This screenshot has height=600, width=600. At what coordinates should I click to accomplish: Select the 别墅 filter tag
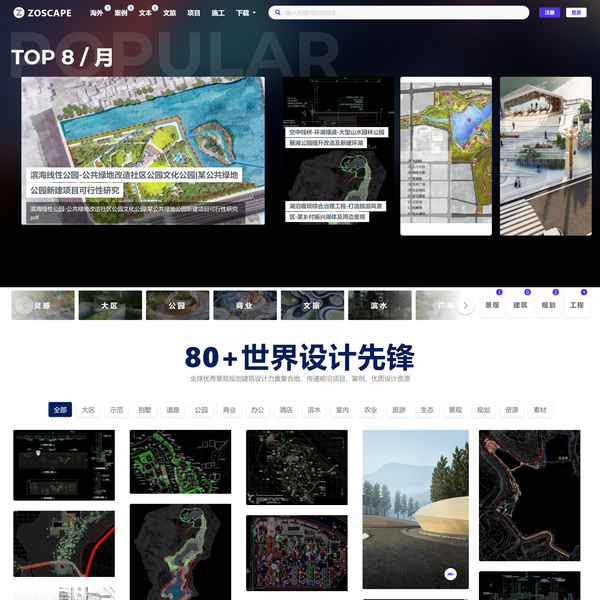click(x=145, y=410)
